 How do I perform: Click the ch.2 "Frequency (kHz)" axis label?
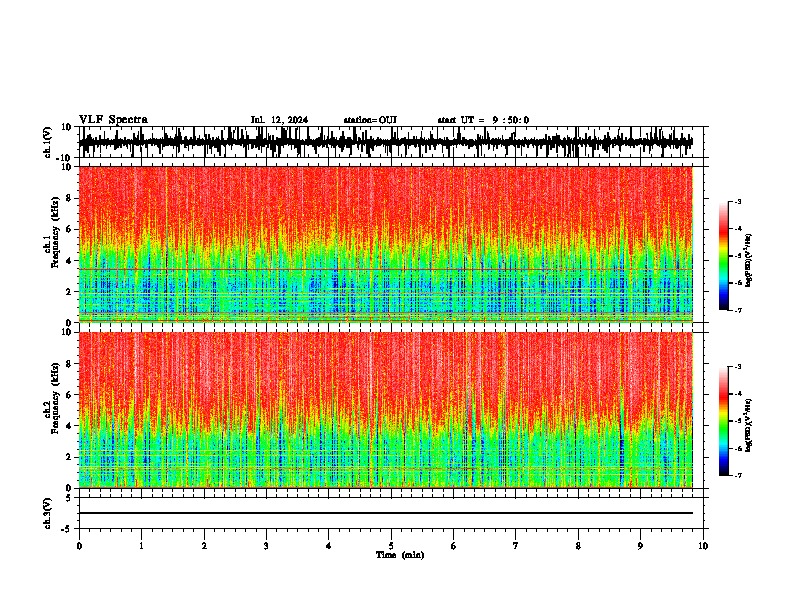coord(55,398)
